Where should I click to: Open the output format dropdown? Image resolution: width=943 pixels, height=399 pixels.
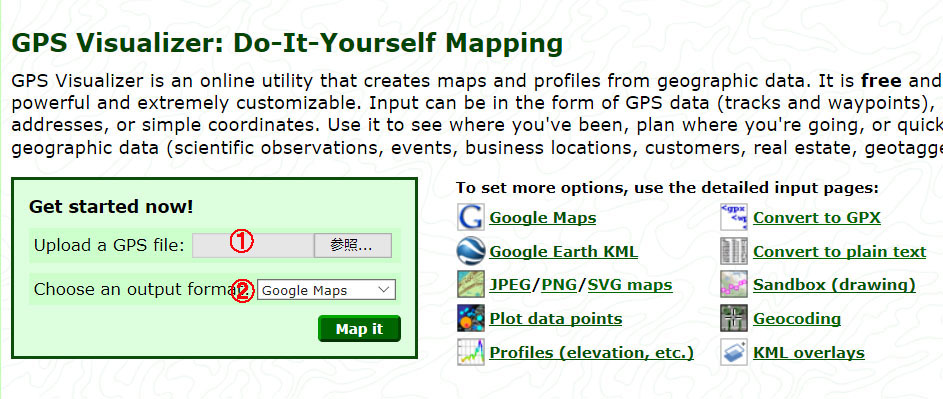pyautogui.click(x=327, y=290)
